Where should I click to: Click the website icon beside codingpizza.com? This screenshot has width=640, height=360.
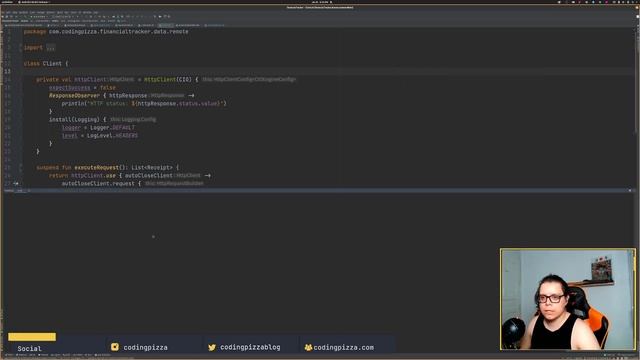point(308,347)
